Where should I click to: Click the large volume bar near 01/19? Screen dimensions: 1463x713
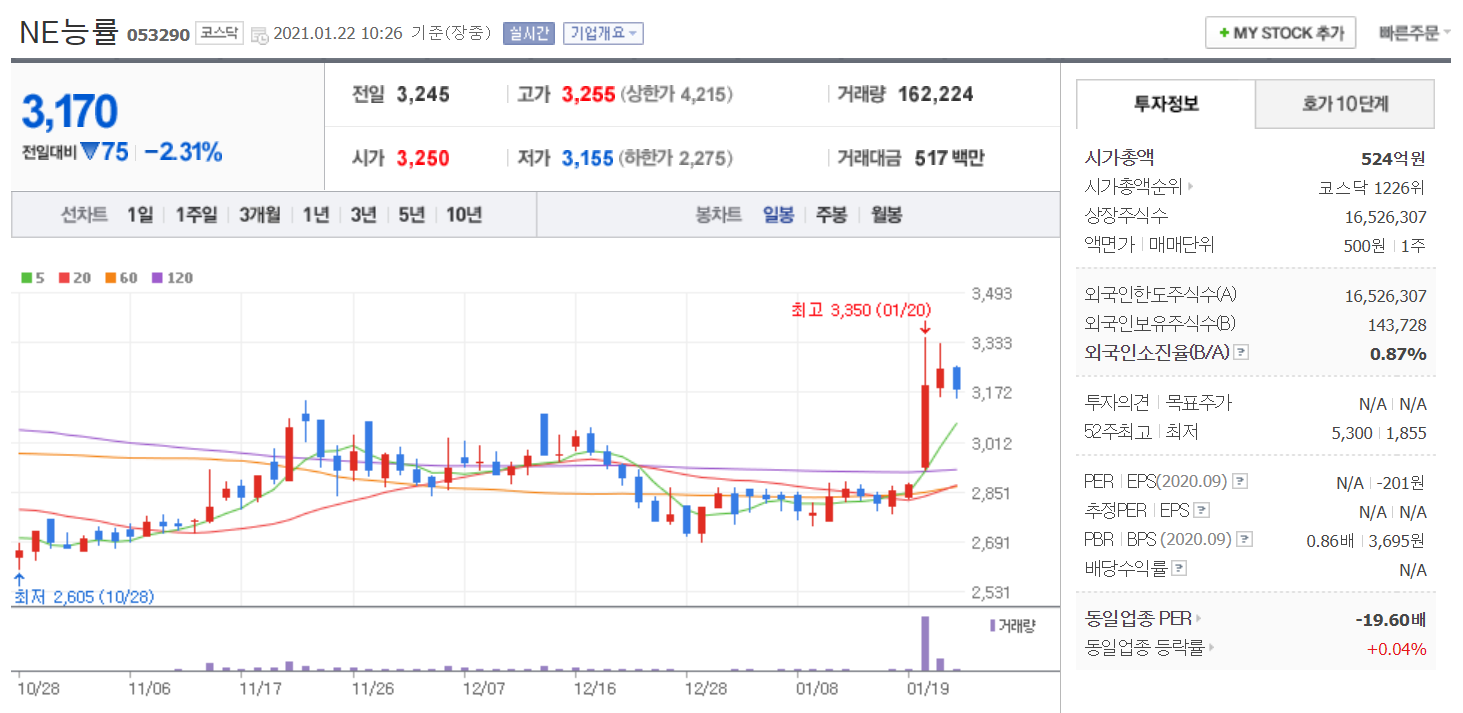click(x=925, y=643)
